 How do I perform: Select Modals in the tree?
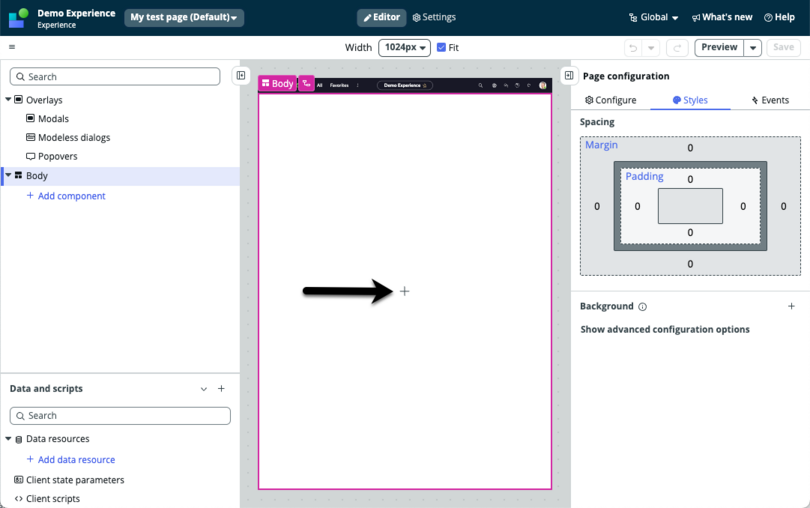(53, 118)
